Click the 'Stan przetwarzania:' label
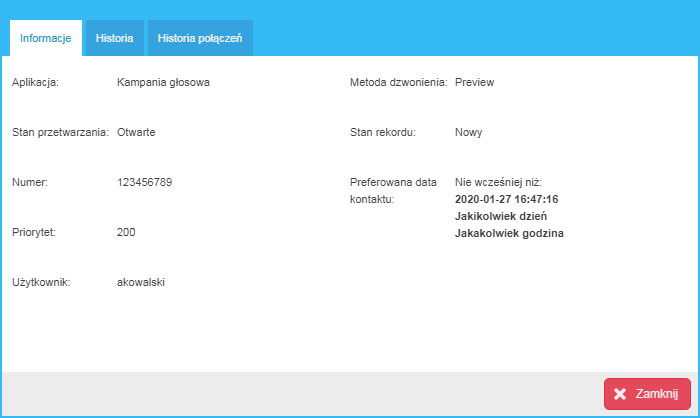 [60, 132]
